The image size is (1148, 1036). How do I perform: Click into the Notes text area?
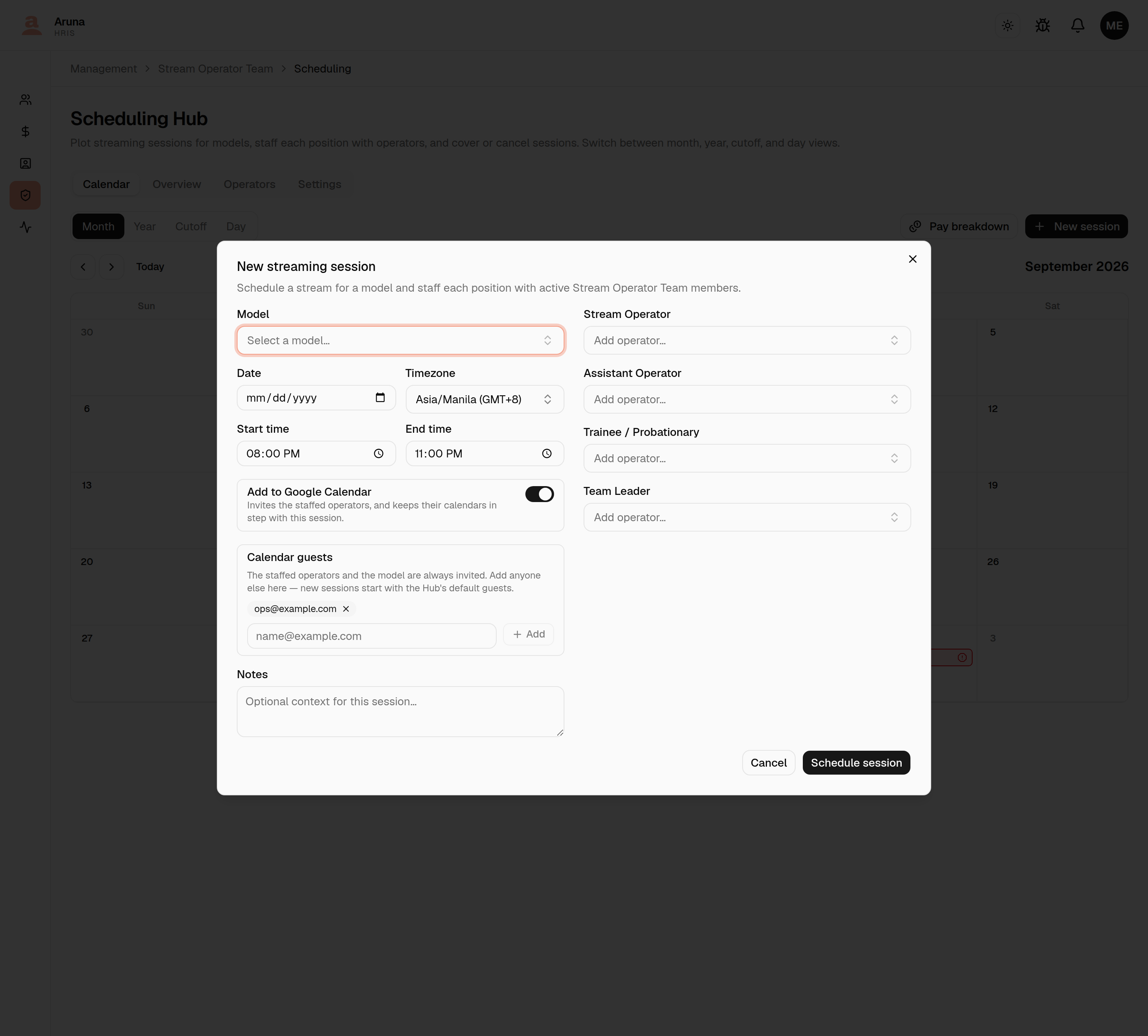(400, 712)
